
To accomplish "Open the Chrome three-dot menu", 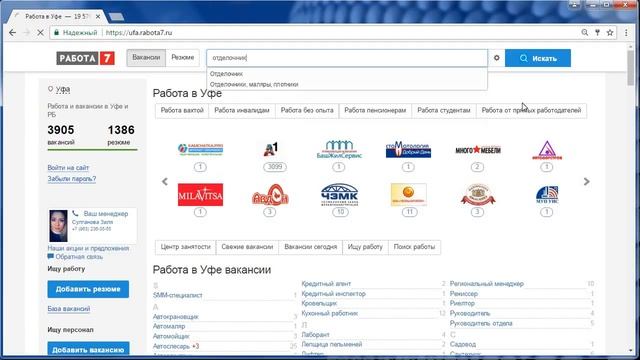I will coord(626,33).
